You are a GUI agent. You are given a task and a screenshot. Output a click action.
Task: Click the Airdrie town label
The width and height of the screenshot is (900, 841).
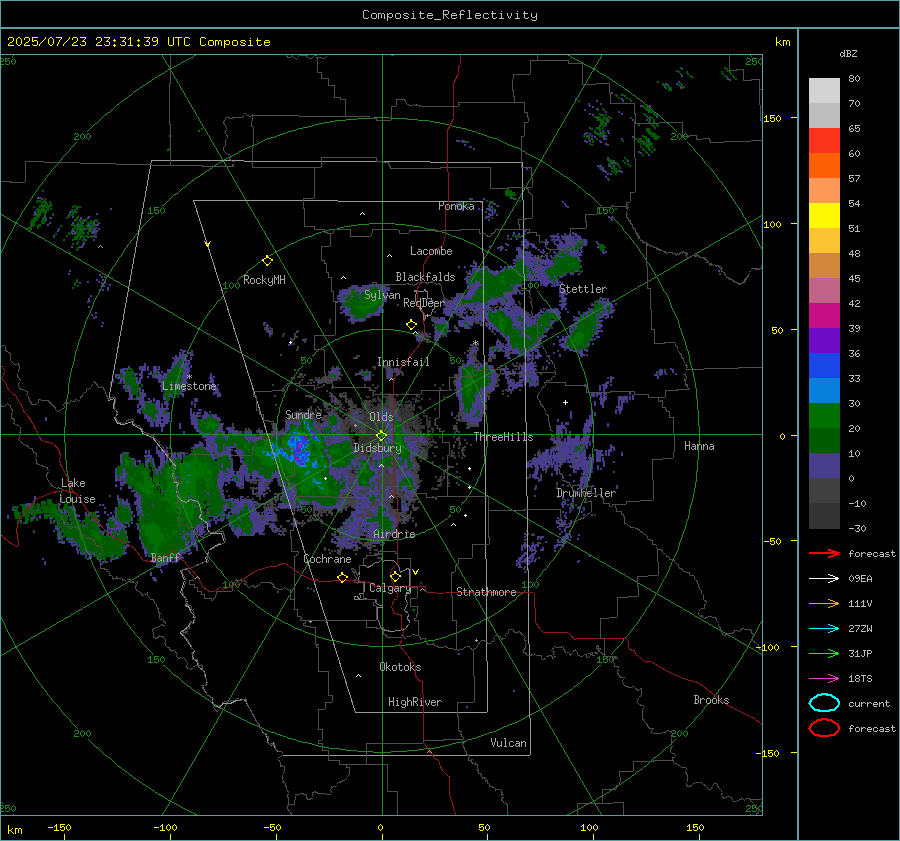click(x=394, y=534)
